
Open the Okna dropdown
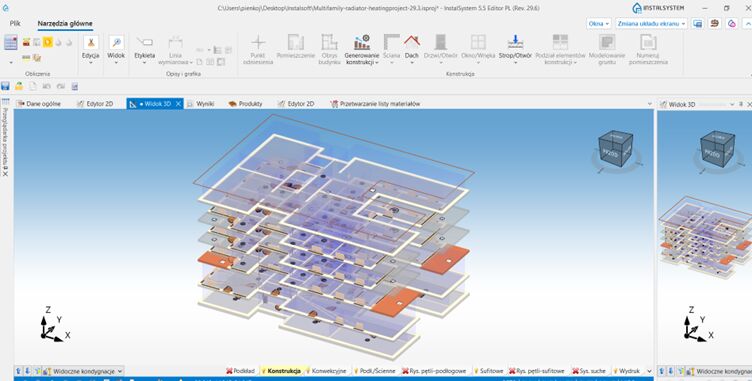click(x=599, y=24)
